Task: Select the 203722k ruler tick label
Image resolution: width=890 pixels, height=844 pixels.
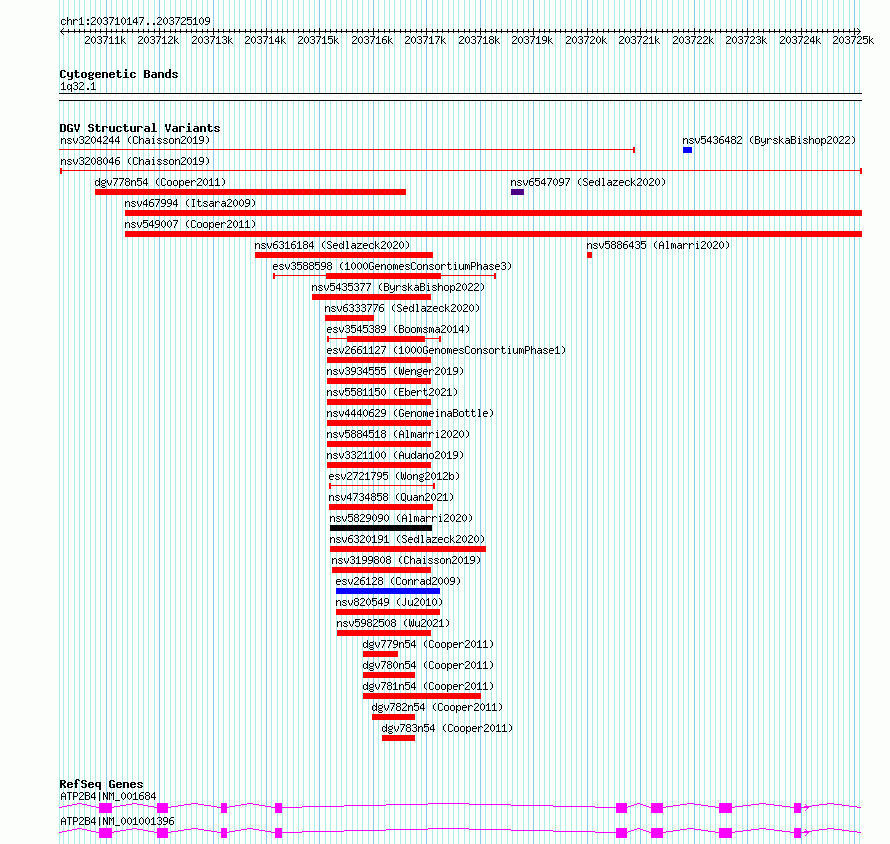Action: click(693, 40)
